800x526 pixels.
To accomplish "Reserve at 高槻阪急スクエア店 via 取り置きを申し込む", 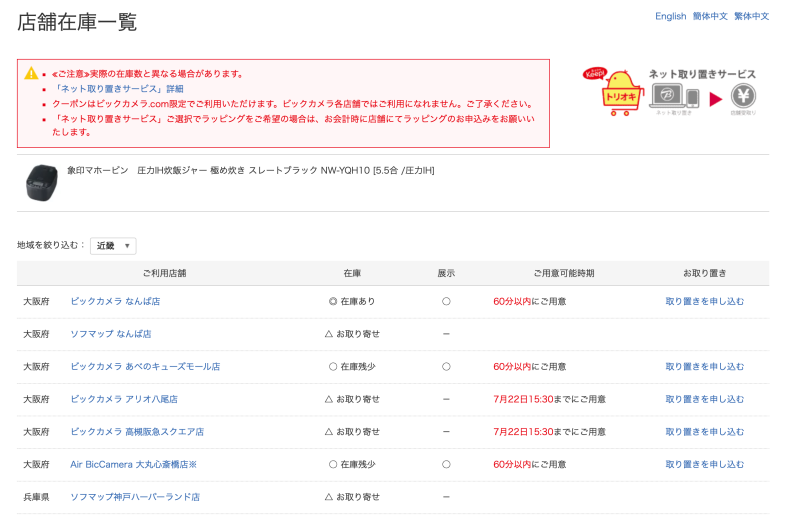I will (x=705, y=432).
